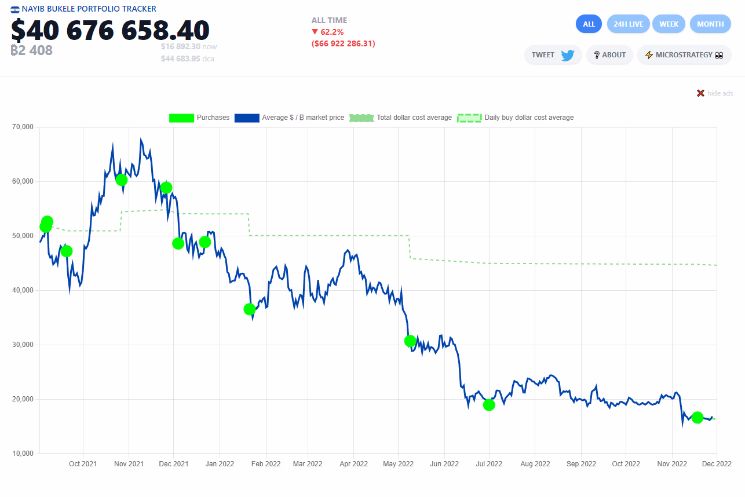Image resolution: width=745 pixels, height=497 pixels.
Task: Switch to the WEEK range
Action: (x=668, y=23)
